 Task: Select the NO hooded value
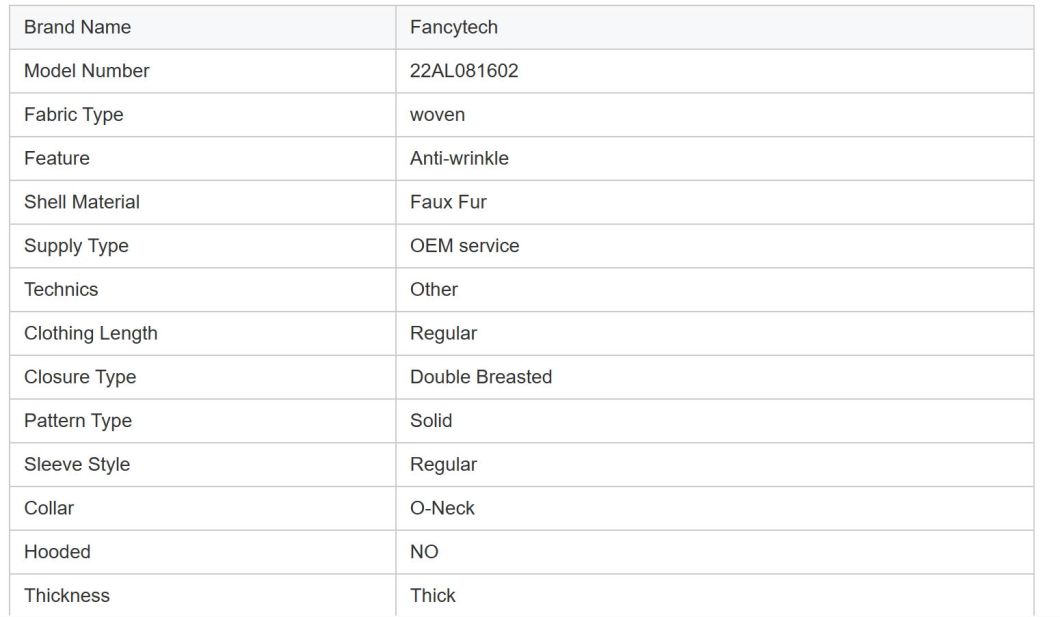[424, 552]
